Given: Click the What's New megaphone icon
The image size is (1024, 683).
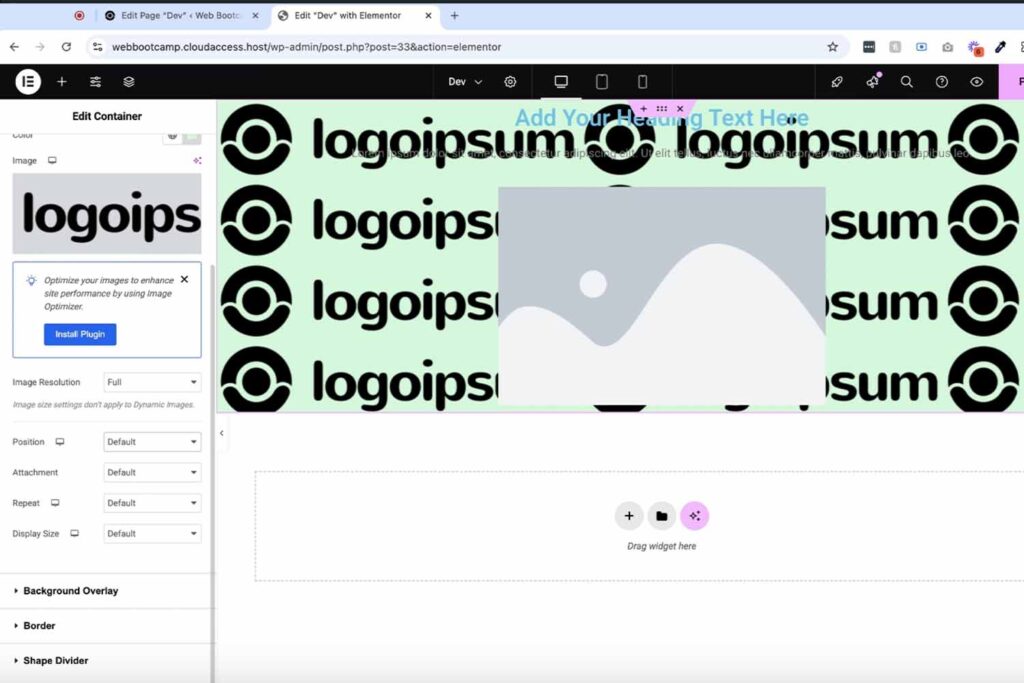Looking at the screenshot, I should [872, 82].
